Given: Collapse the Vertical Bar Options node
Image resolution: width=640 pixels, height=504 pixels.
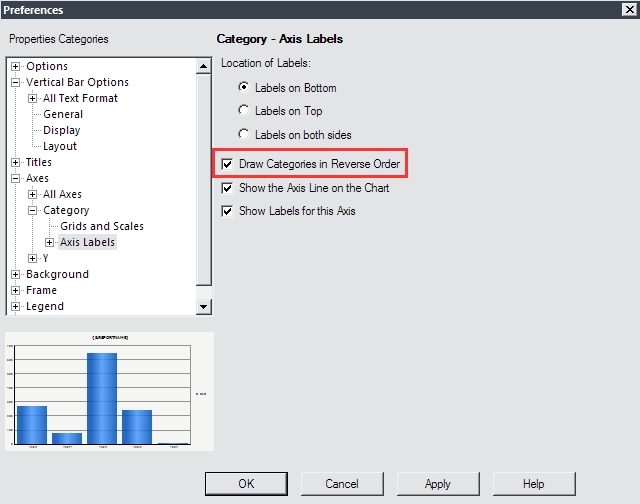Looking at the screenshot, I should pos(16,83).
